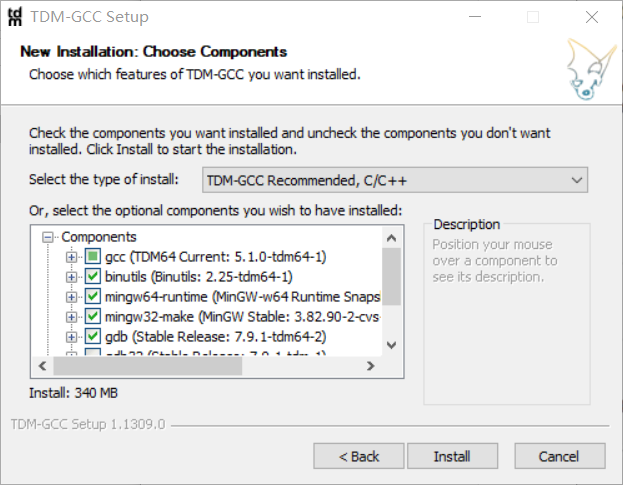The width and height of the screenshot is (623, 485).
Task: Click the component list scroll-up arrow
Action: (x=391, y=238)
